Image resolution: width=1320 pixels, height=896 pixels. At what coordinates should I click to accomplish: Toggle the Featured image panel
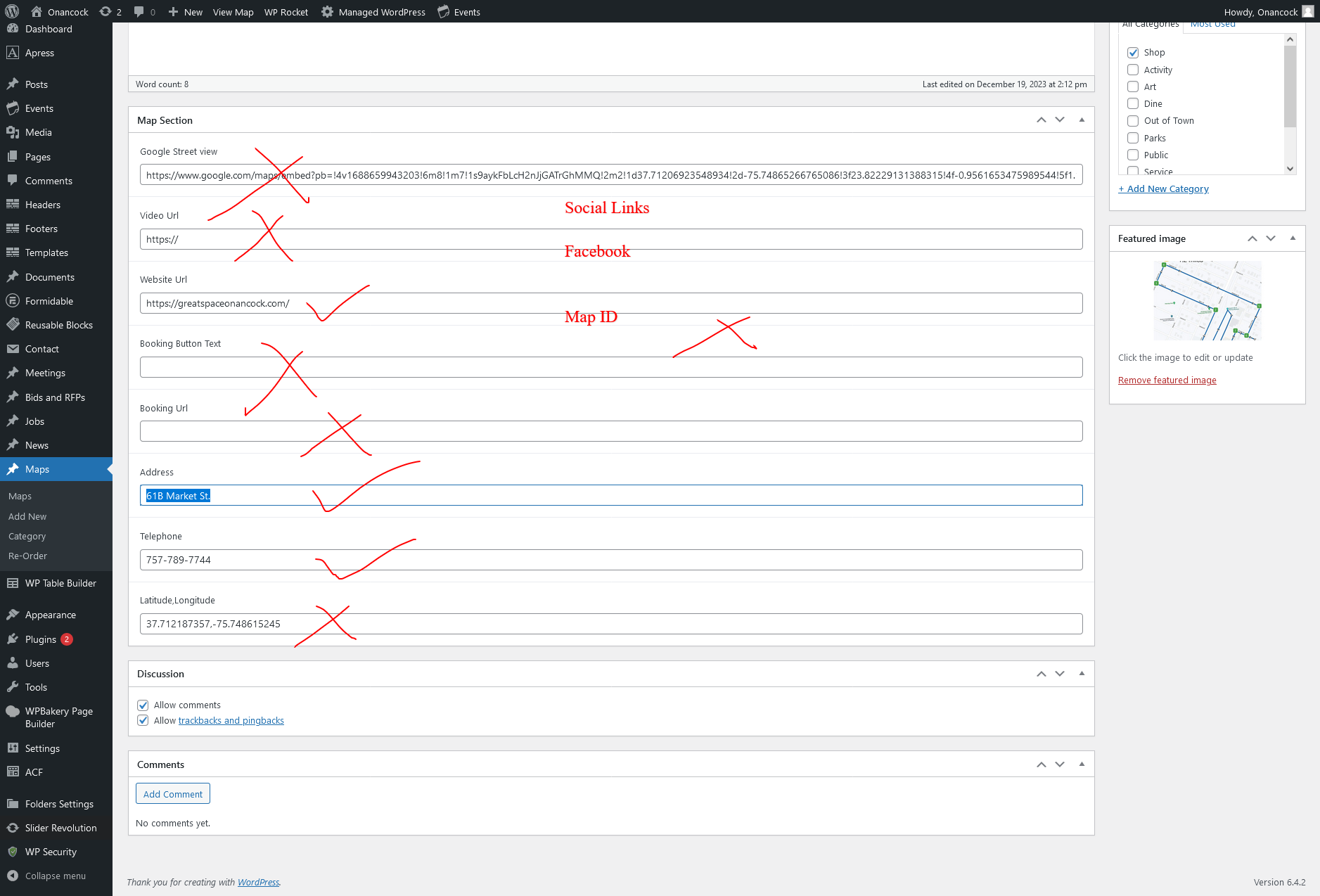coord(1293,238)
